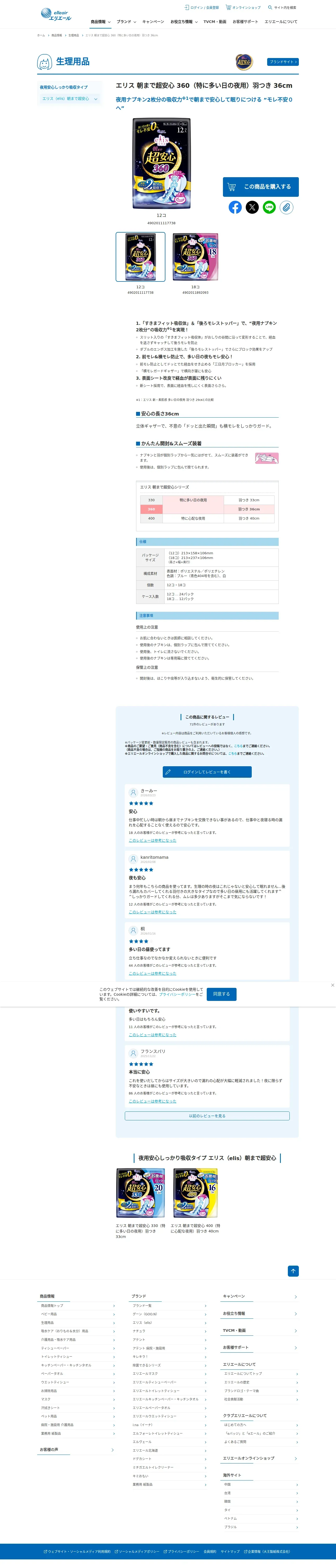Image resolution: width=336 pixels, height=1568 pixels.
Task: Open the online shop cart icon
Action: pyautogui.click(x=228, y=7)
